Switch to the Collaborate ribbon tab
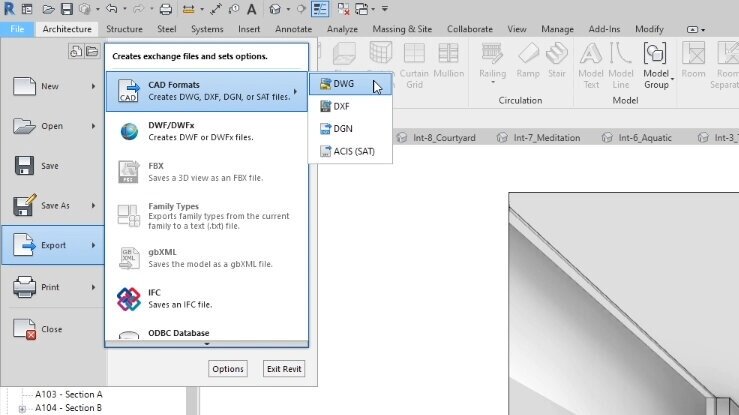The height and width of the screenshot is (415, 739). 470,29
